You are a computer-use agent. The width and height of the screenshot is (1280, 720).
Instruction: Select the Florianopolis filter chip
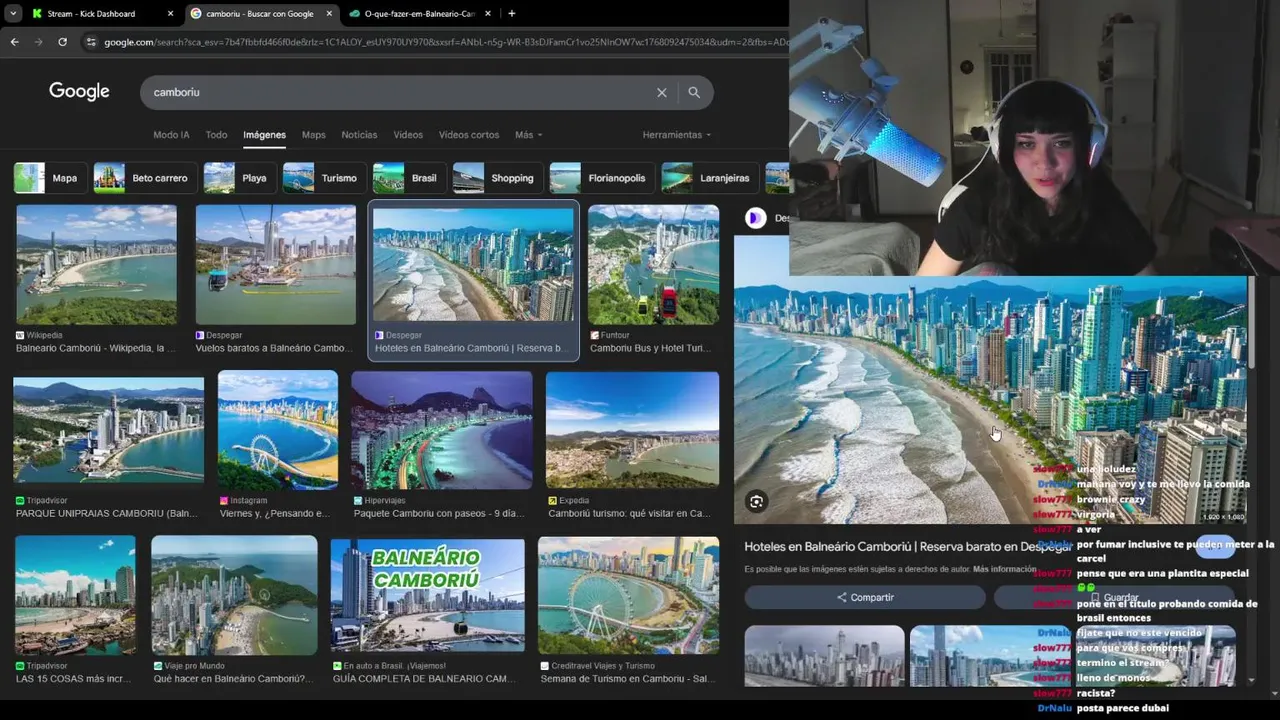(602, 178)
